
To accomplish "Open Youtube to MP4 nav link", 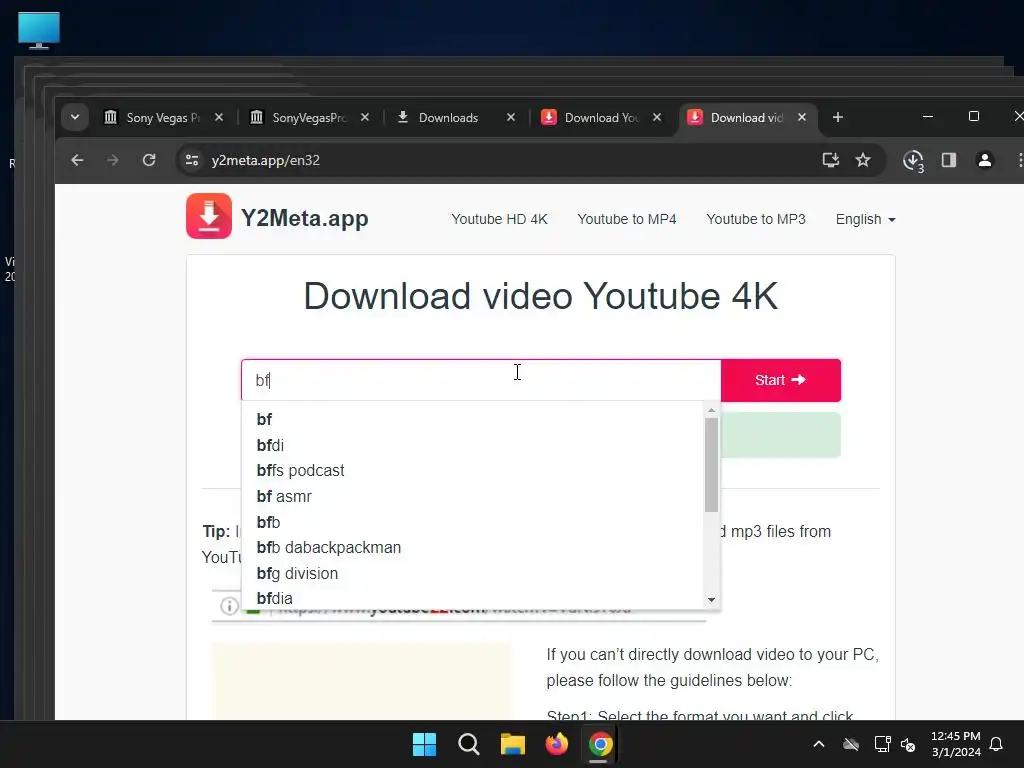I will point(627,219).
